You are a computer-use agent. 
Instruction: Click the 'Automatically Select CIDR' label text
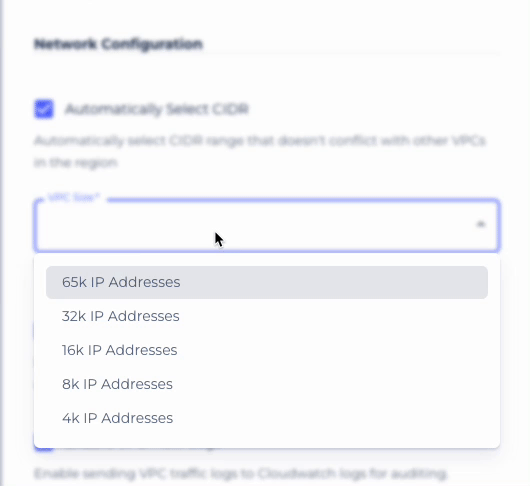[156, 109]
